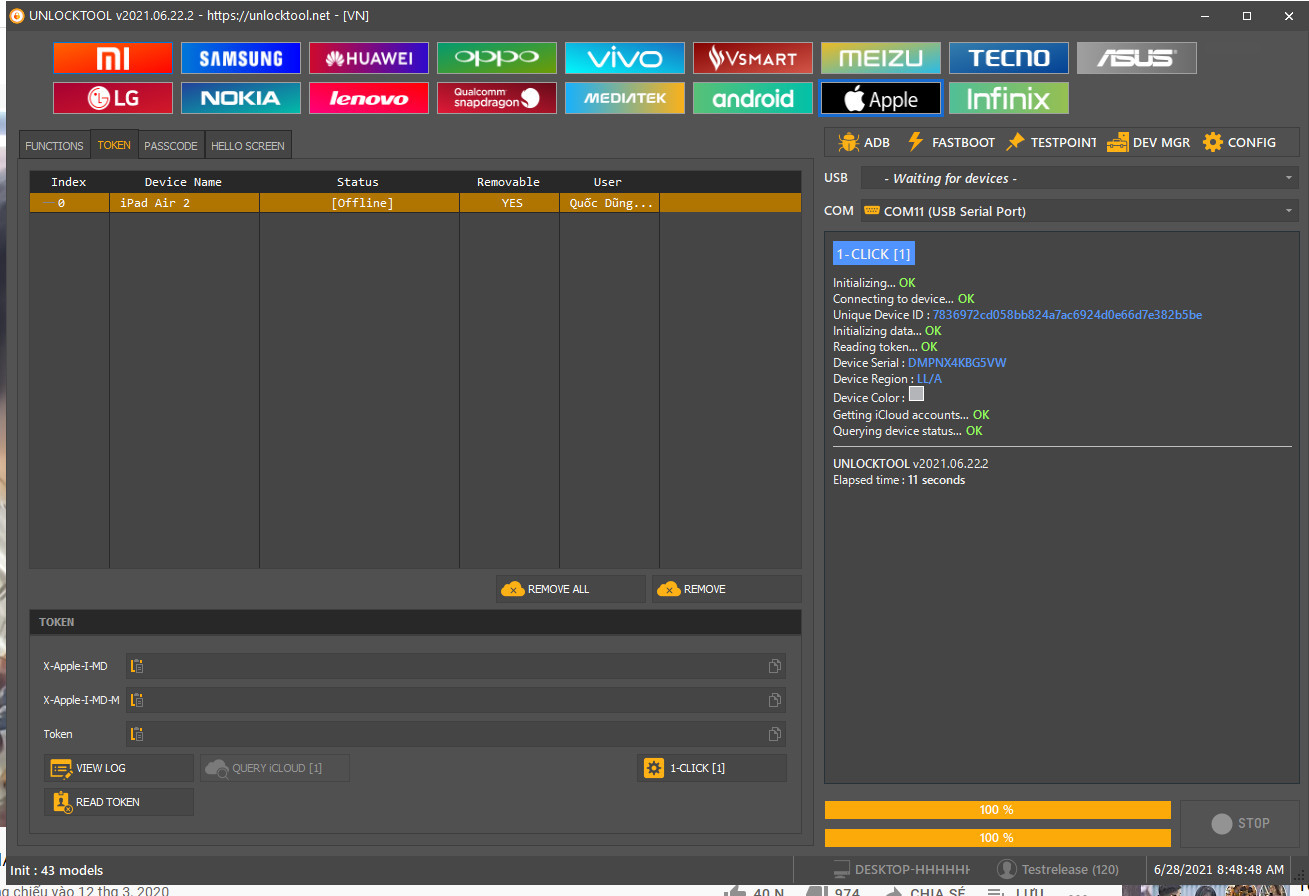Choose the generic Android tile
The width and height of the screenshot is (1309, 896).
(x=753, y=98)
